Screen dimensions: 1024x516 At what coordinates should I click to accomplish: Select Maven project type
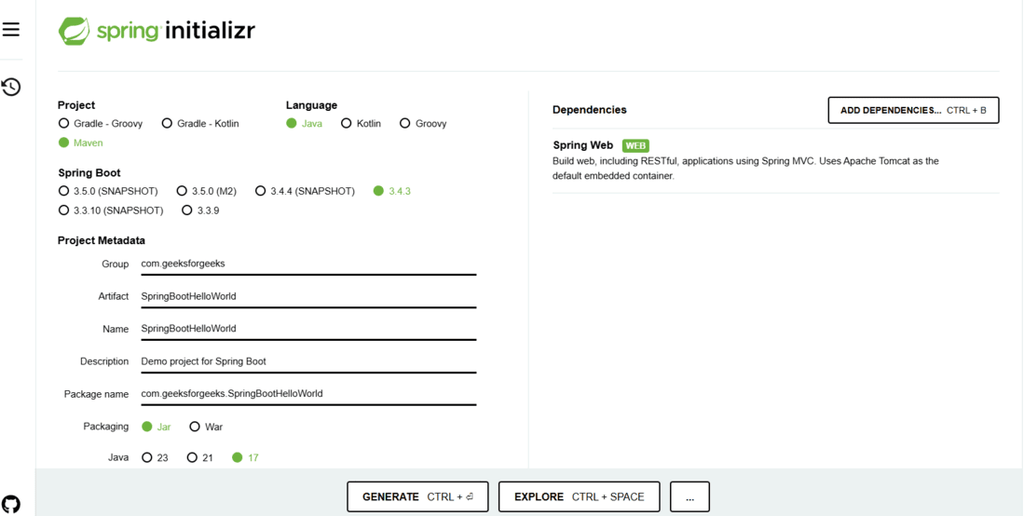coord(80,143)
